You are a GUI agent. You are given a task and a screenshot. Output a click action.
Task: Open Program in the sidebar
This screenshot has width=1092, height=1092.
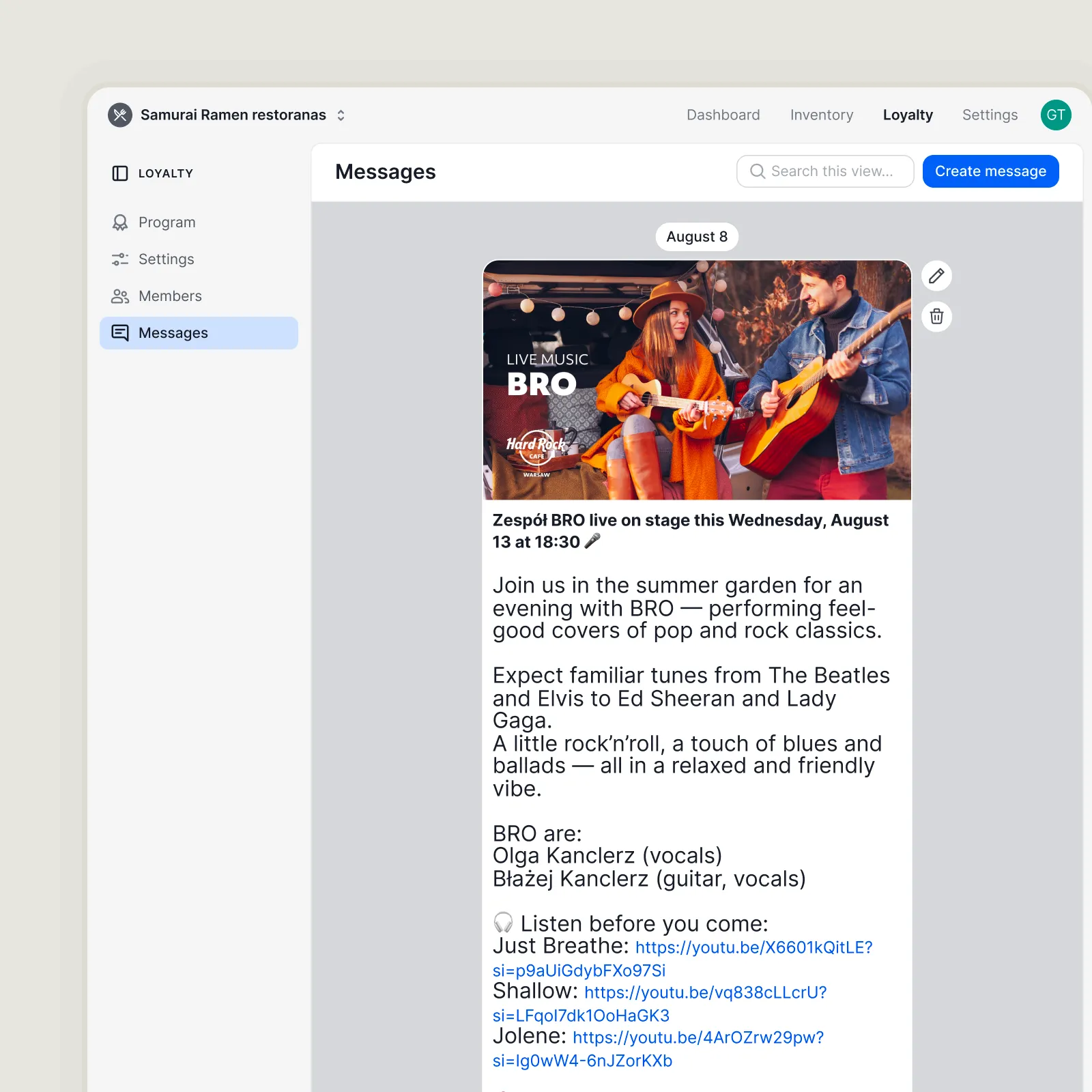pos(199,222)
